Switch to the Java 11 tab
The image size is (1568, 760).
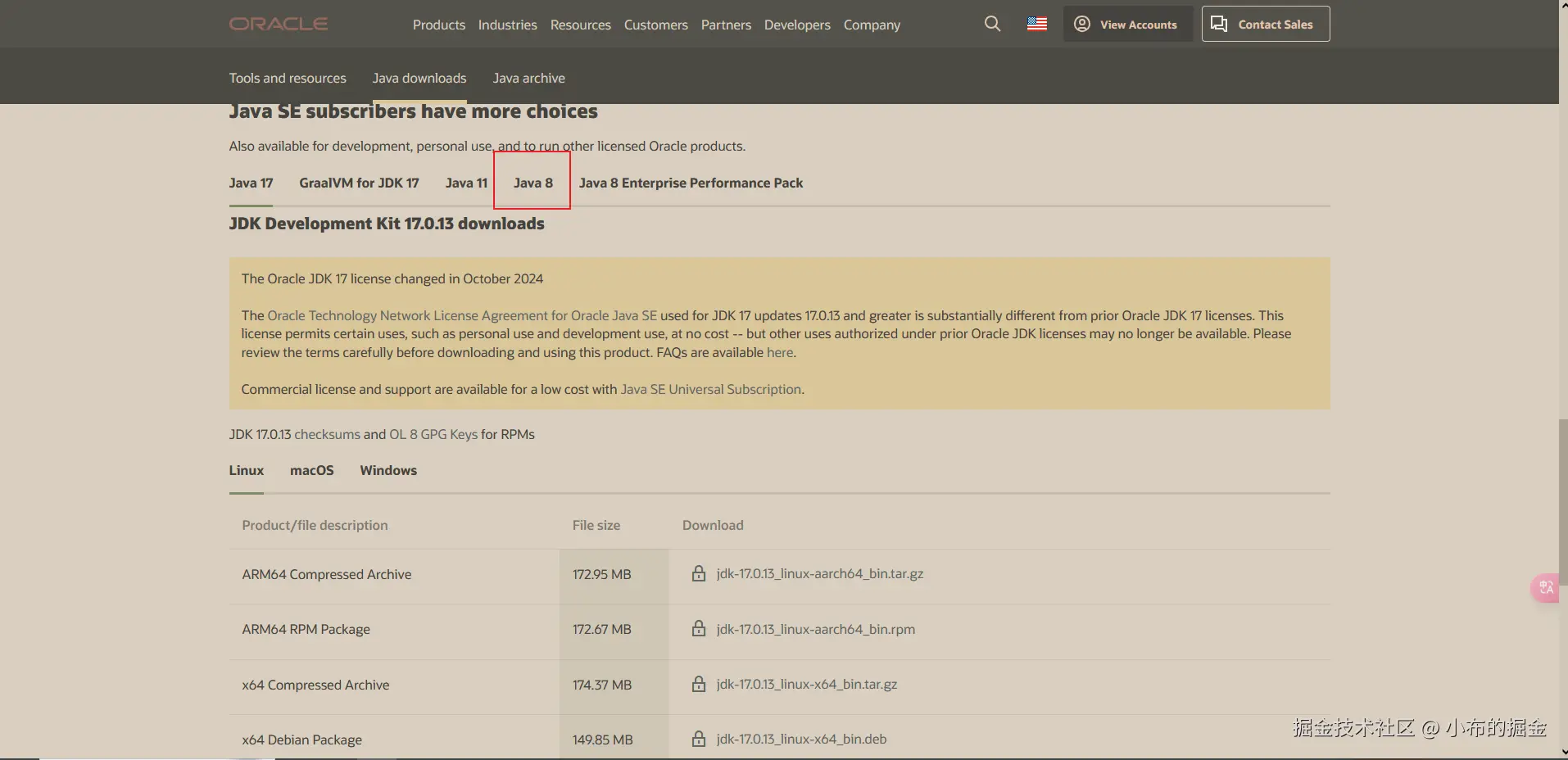coord(466,183)
